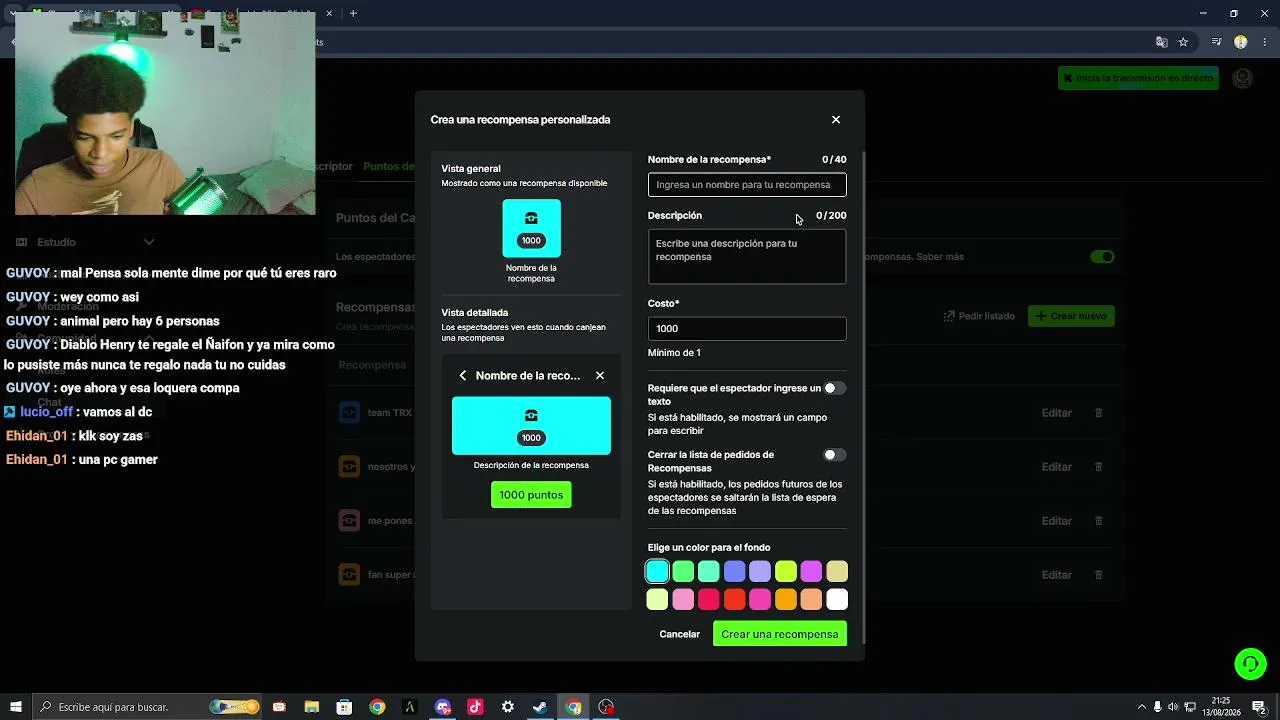Open the account avatar at top right
This screenshot has width=1280, height=720.
[x=1243, y=78]
